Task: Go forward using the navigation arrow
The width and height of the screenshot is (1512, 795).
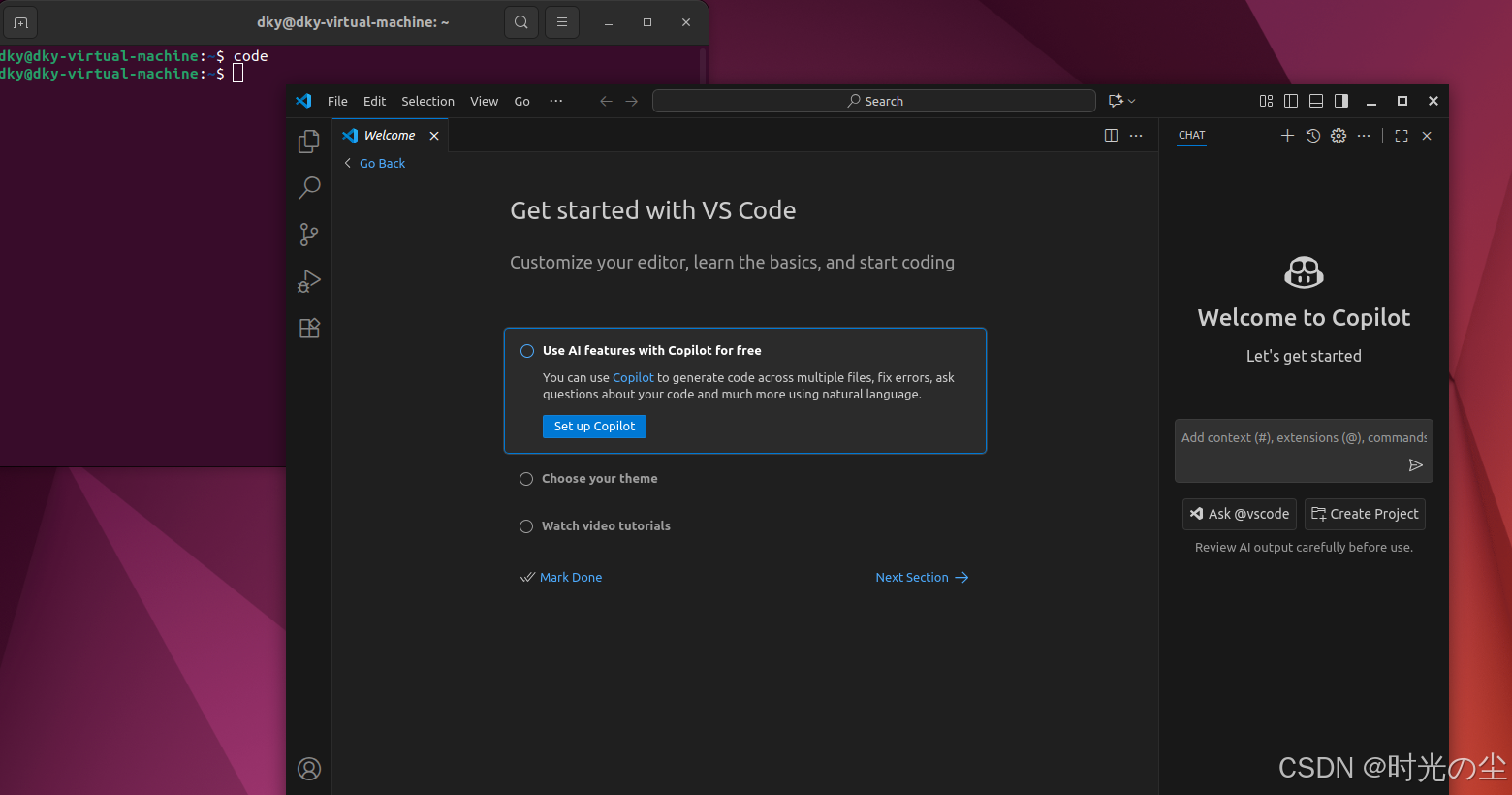Action: pos(632,101)
